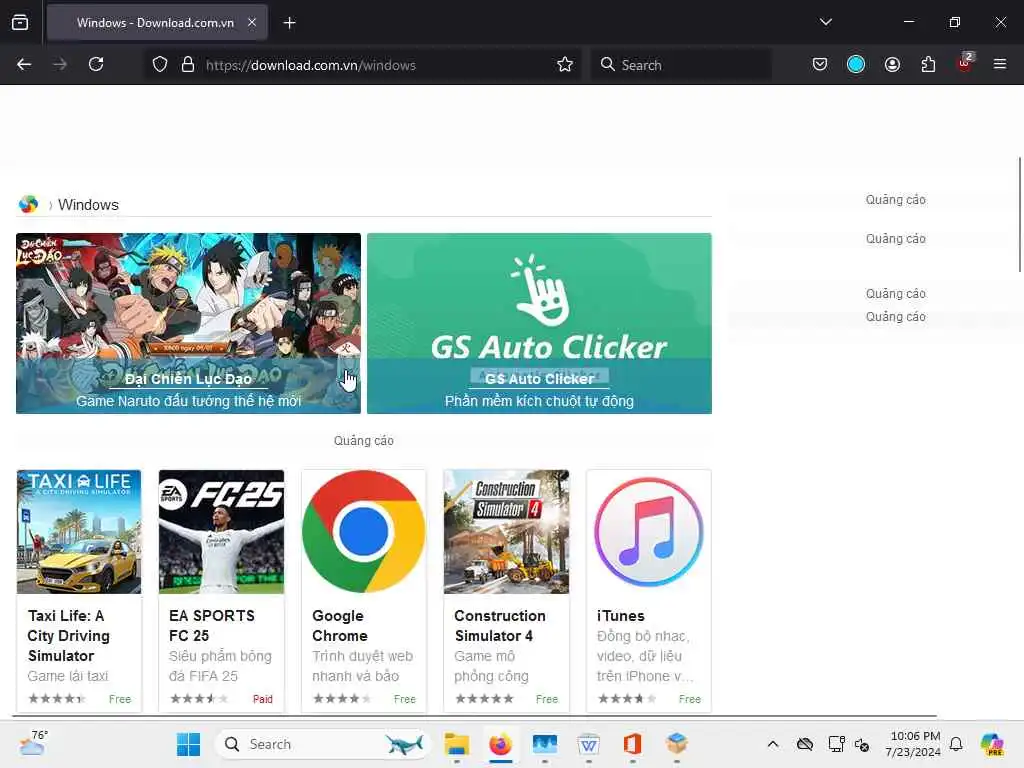Screen dimensions: 1024x768
Task: Open tracking protection shield icon
Action: [160, 64]
